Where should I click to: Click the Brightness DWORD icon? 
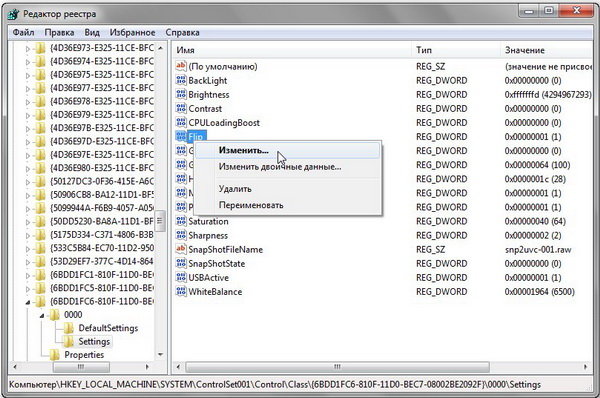(x=181, y=95)
